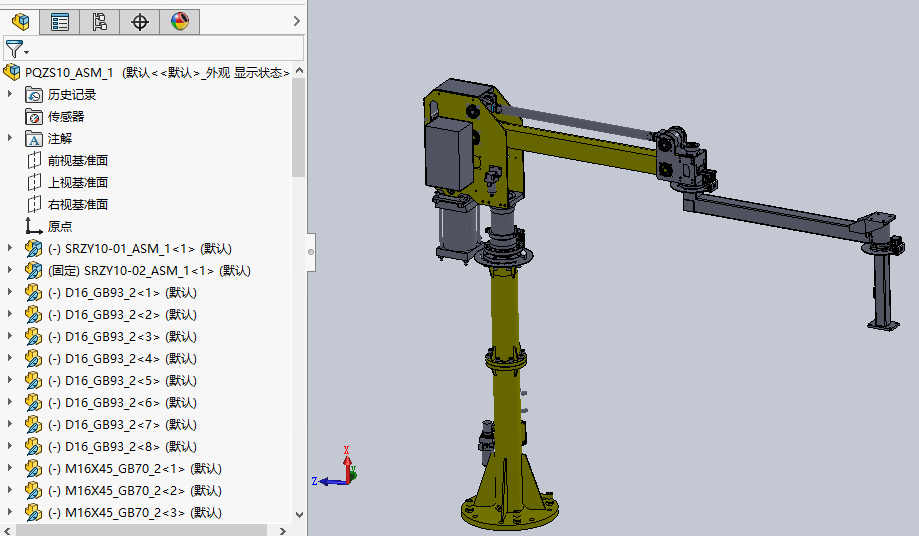This screenshot has width=919, height=536.
Task: Select the 传感器 label
Action: click(x=66, y=117)
